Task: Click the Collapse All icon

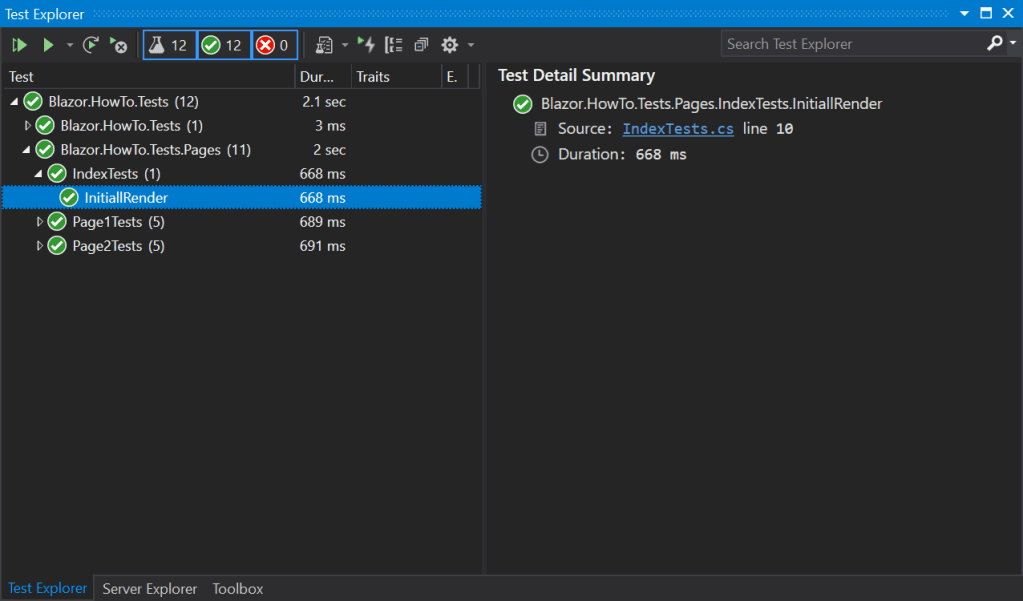Action: pyautogui.click(x=421, y=45)
